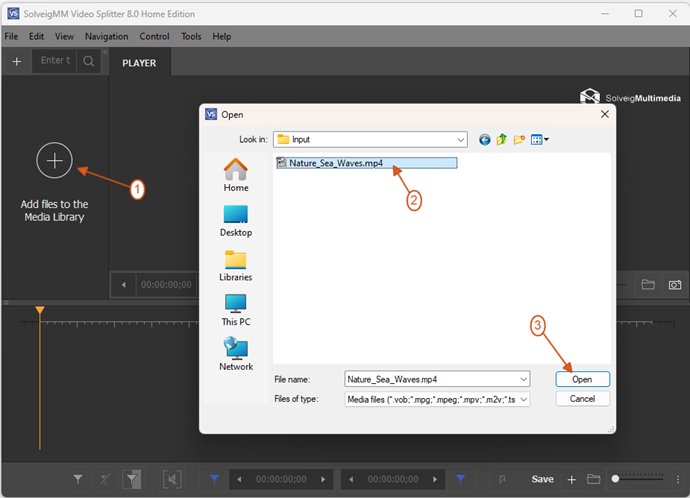Click the orange timeline playhead marker
The height and width of the screenshot is (498, 690).
coord(40,310)
